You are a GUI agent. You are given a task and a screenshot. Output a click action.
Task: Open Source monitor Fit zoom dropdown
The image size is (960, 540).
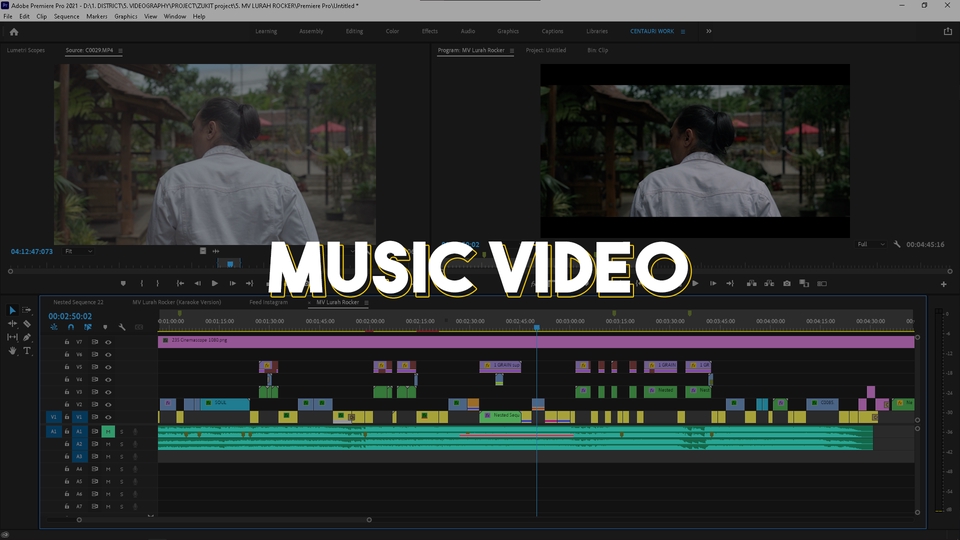tap(78, 251)
